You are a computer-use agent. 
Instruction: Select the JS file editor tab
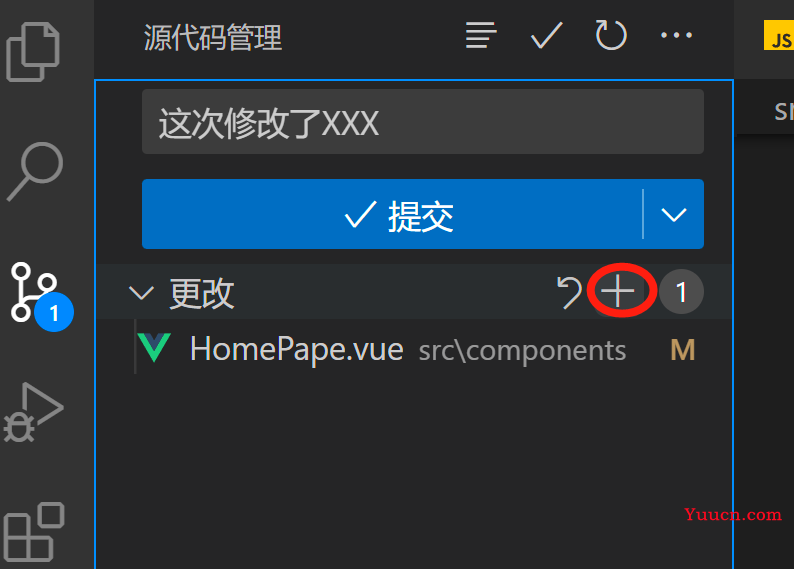778,36
